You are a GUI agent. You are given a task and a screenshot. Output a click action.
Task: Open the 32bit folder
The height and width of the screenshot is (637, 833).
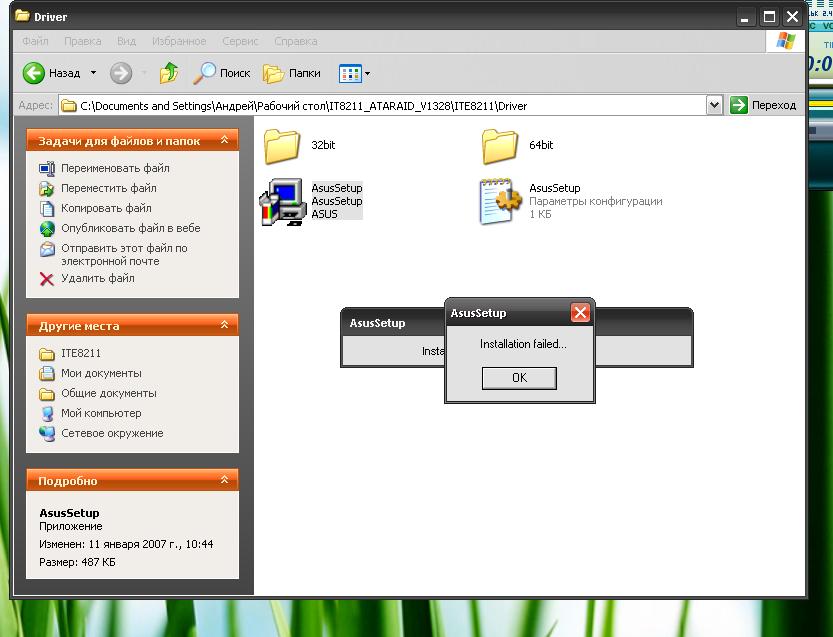coord(283,146)
